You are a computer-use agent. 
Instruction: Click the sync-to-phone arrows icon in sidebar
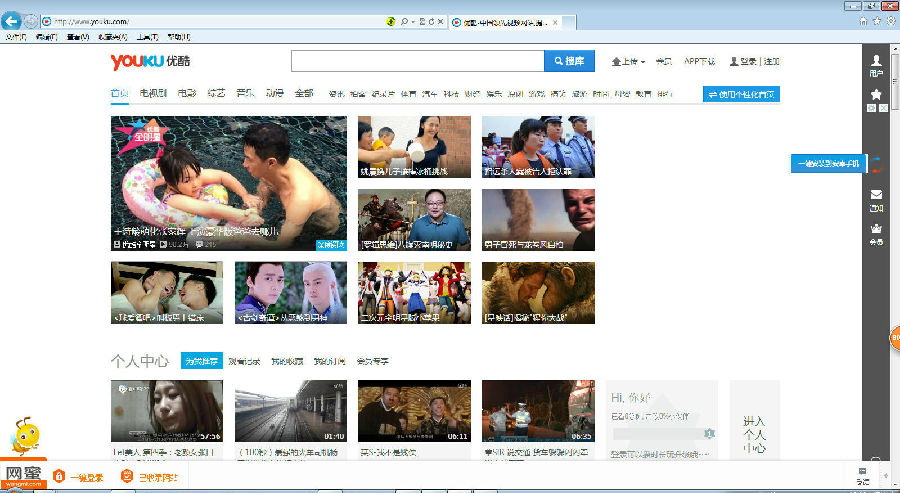click(876, 164)
